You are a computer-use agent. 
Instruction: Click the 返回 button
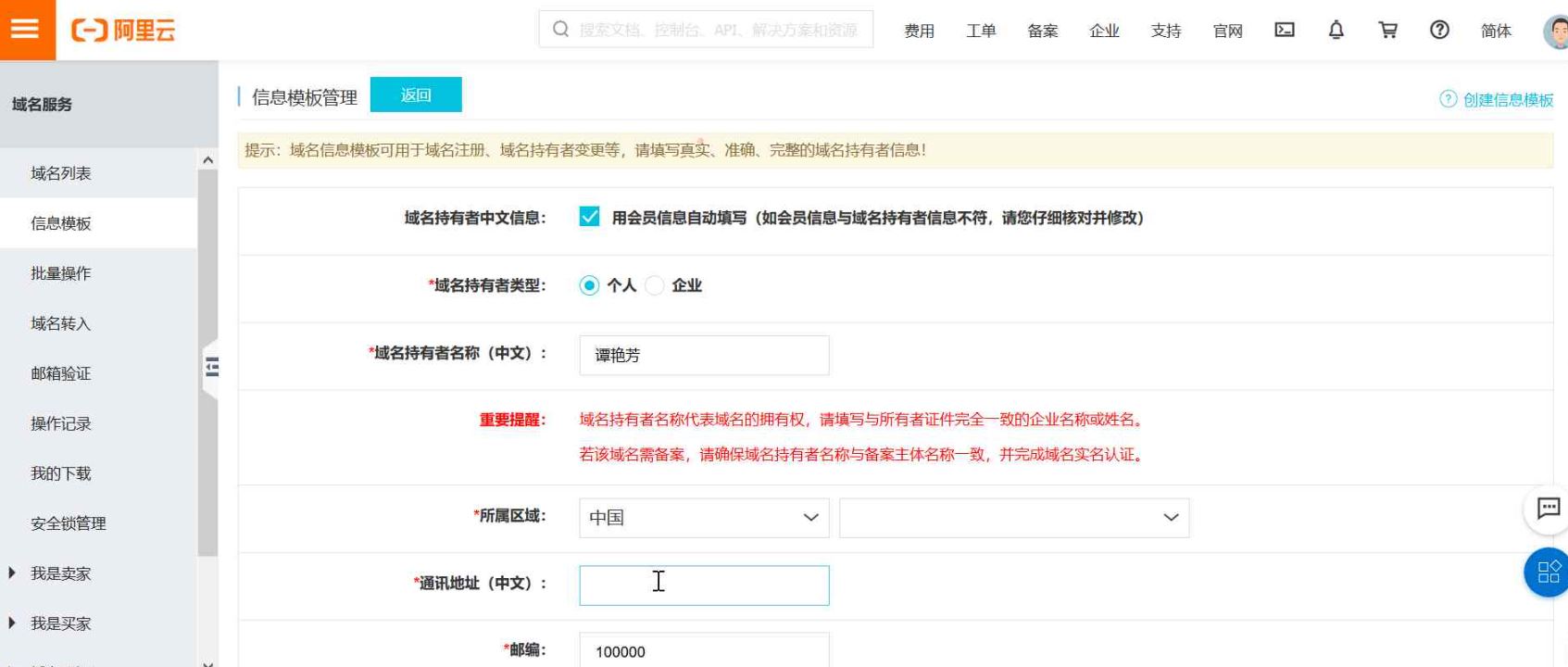point(416,94)
